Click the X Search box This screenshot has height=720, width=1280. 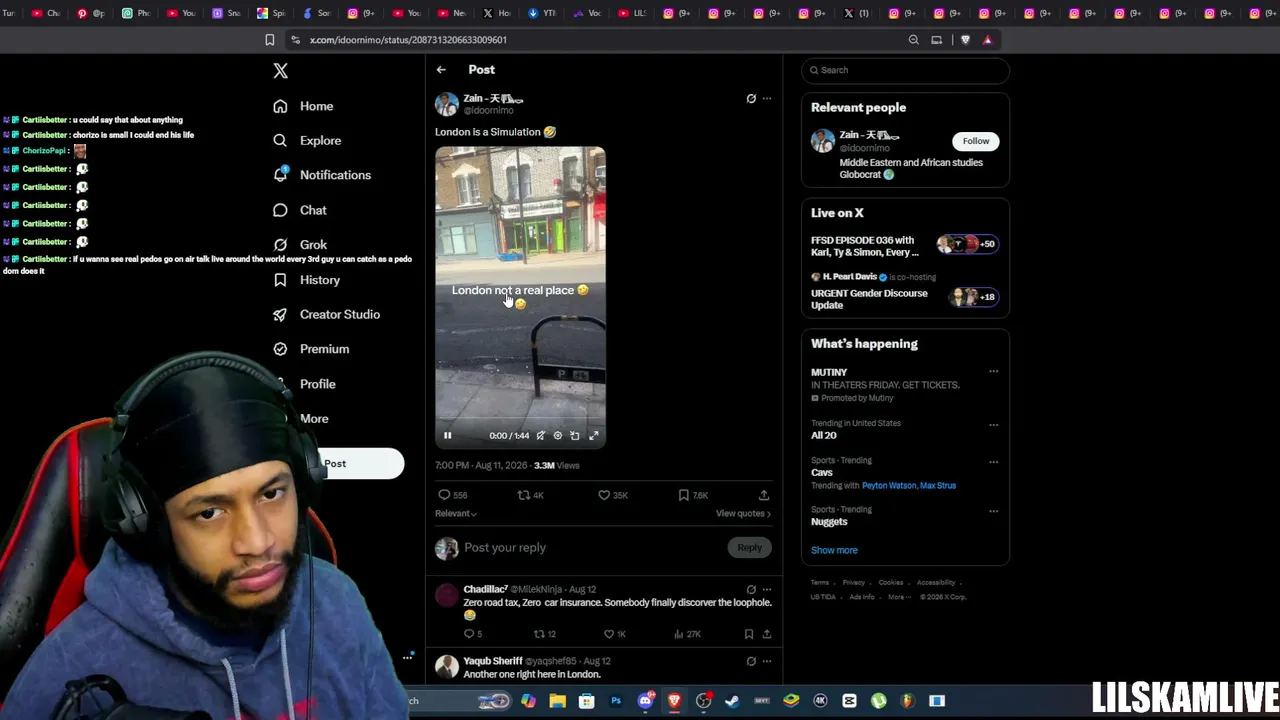pos(905,70)
